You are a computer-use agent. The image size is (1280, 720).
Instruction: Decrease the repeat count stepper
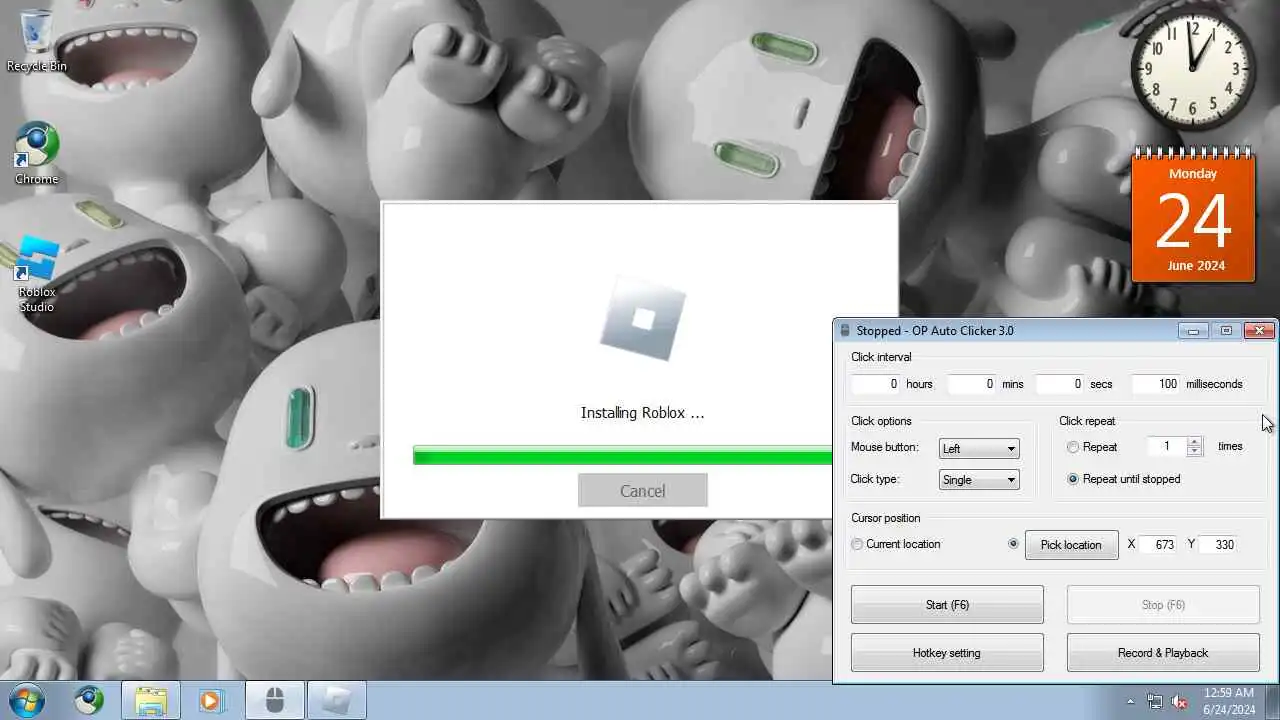pos(1193,452)
